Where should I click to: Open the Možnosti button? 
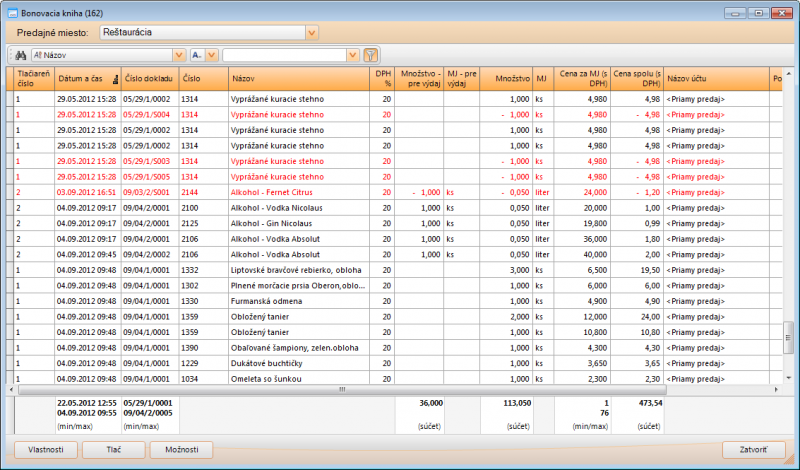[x=181, y=450]
